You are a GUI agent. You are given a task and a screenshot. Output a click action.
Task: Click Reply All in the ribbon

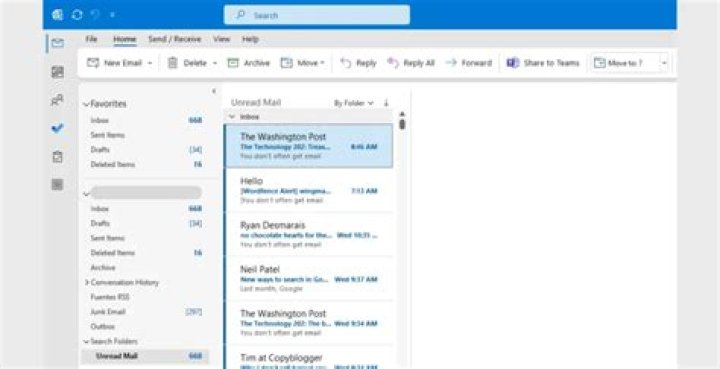(411, 63)
